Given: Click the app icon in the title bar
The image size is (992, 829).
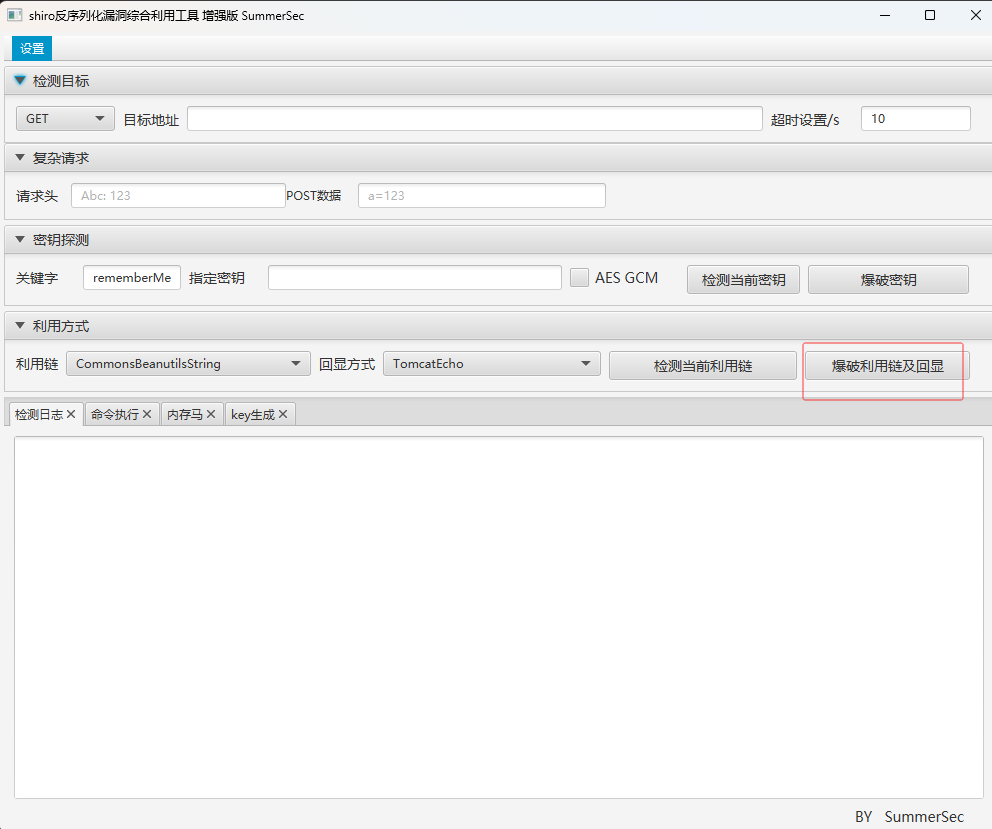Looking at the screenshot, I should click(15, 15).
